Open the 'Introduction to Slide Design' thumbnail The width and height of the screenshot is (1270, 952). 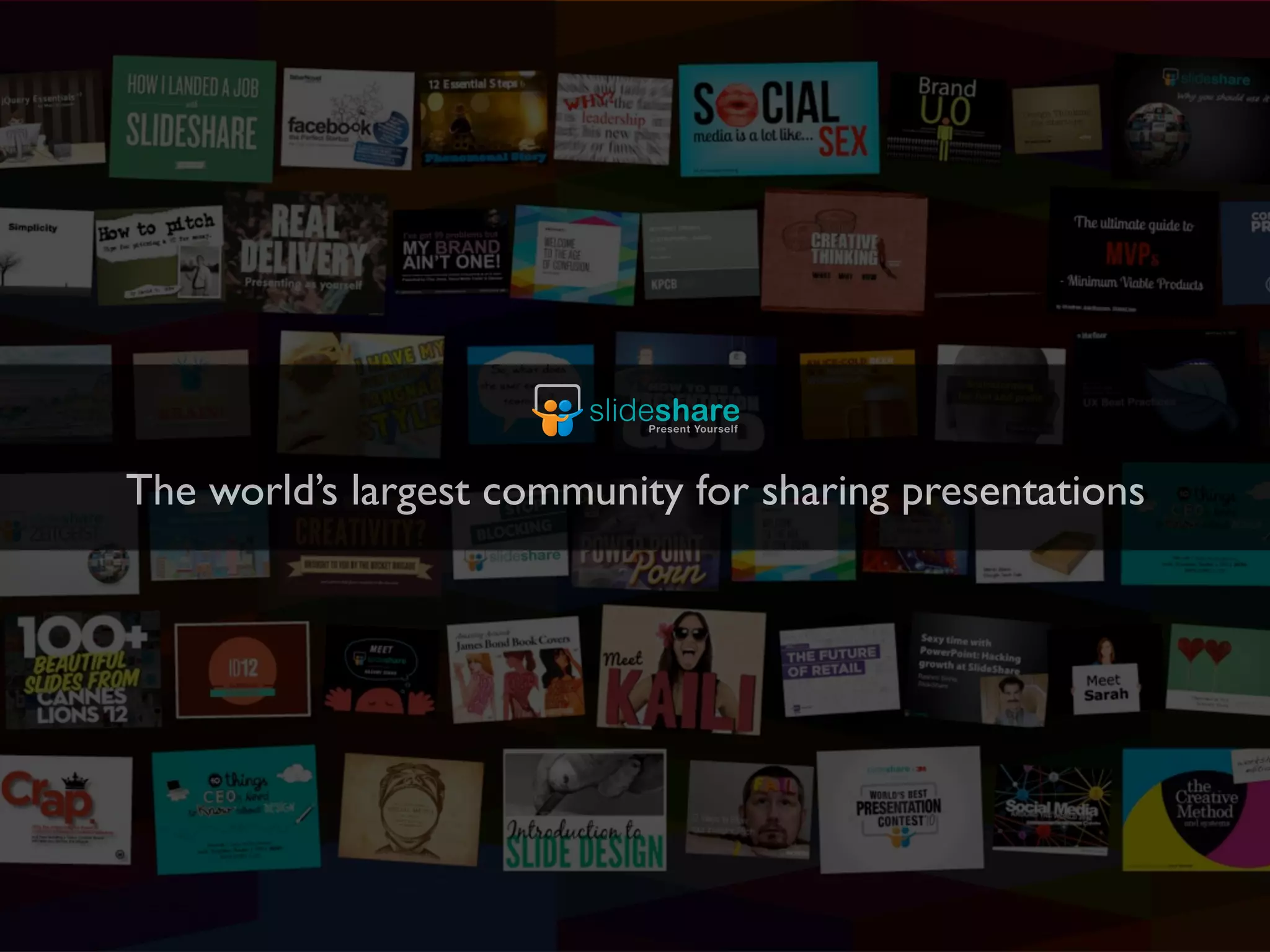pos(584,809)
